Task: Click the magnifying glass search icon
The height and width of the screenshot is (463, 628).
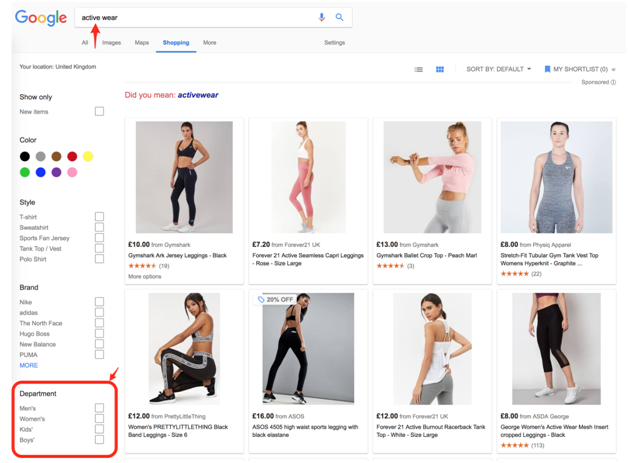Action: pos(339,17)
